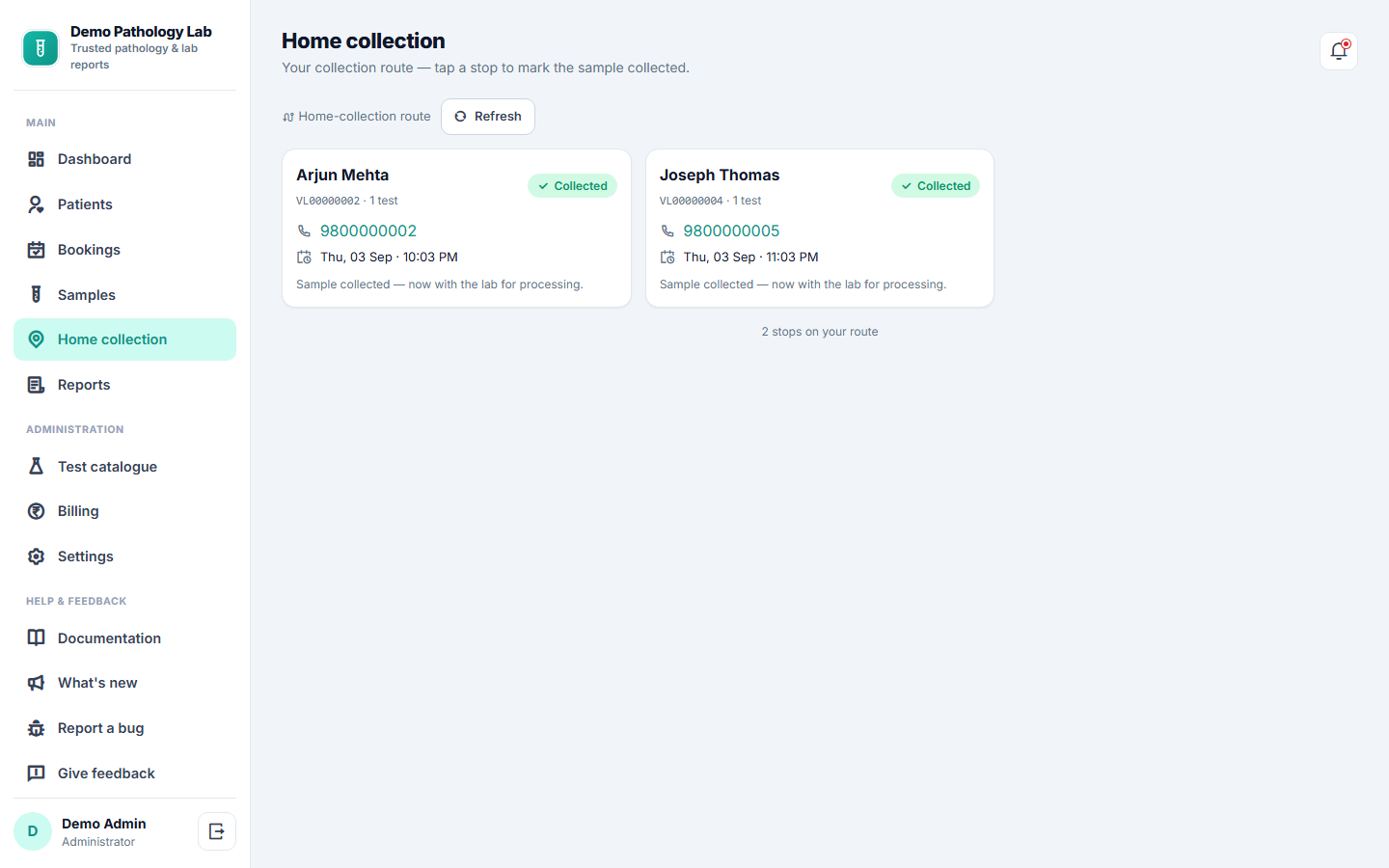
Task: Open the Test catalogue page
Action: (x=124, y=467)
